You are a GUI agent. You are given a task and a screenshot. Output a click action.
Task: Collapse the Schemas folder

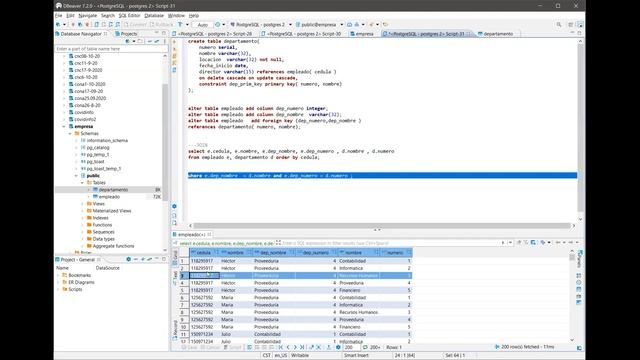(70, 133)
